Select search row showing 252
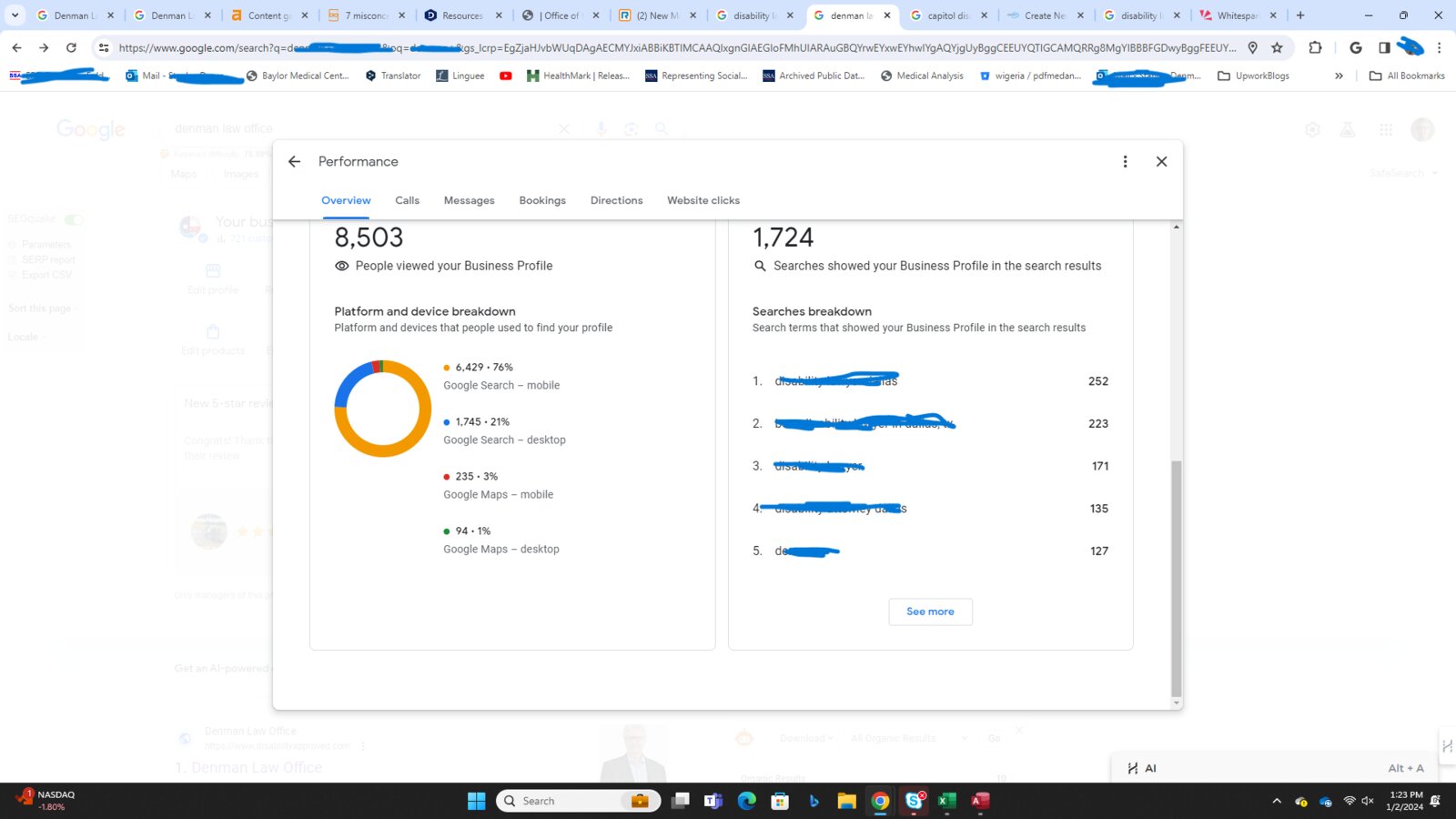The image size is (1456, 819). pyautogui.click(x=930, y=381)
